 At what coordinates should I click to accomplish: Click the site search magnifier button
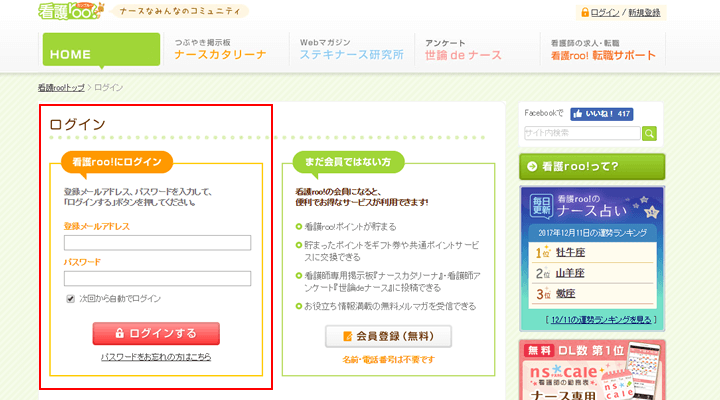click(649, 134)
